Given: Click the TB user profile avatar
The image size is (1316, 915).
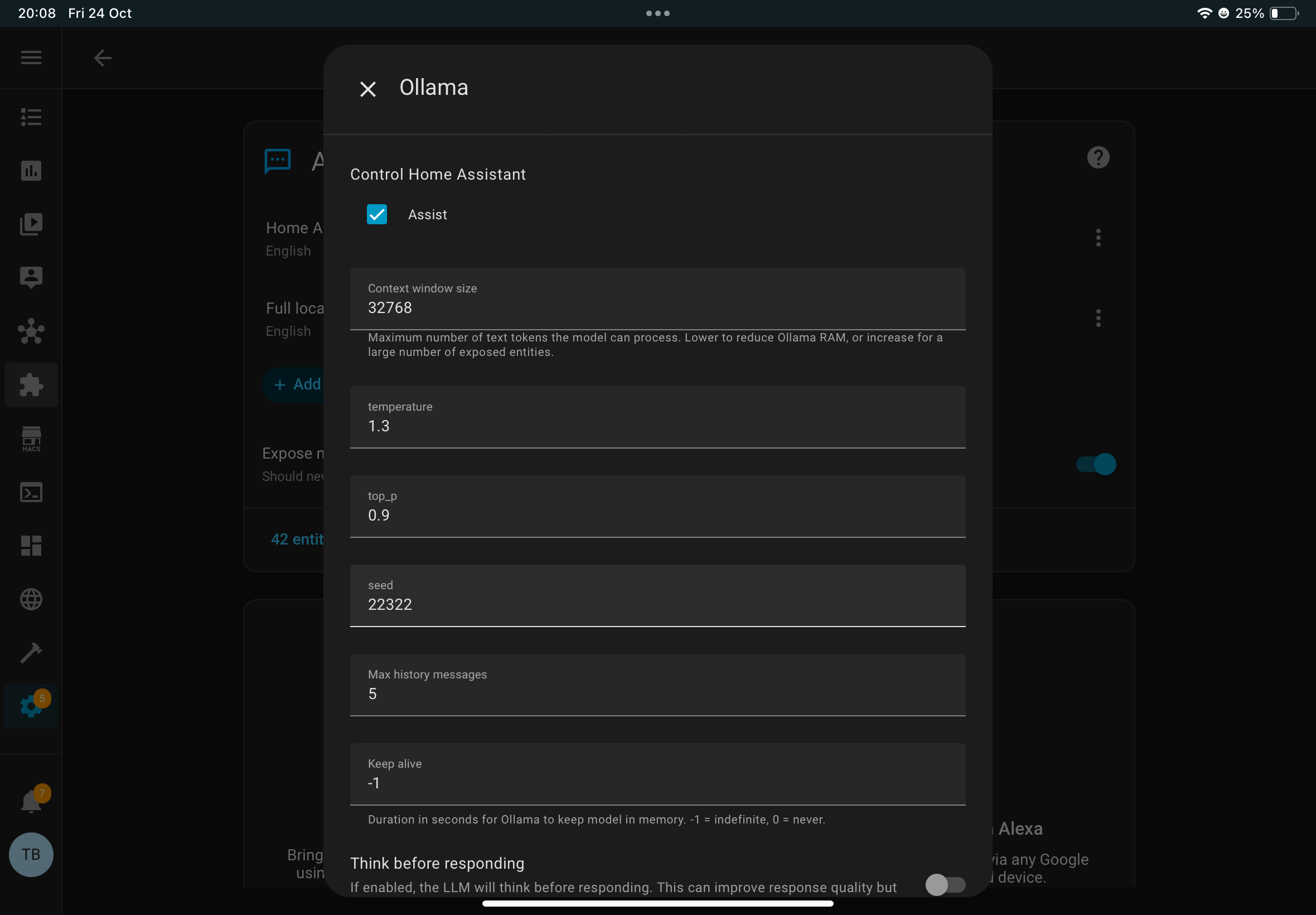Looking at the screenshot, I should [x=31, y=854].
